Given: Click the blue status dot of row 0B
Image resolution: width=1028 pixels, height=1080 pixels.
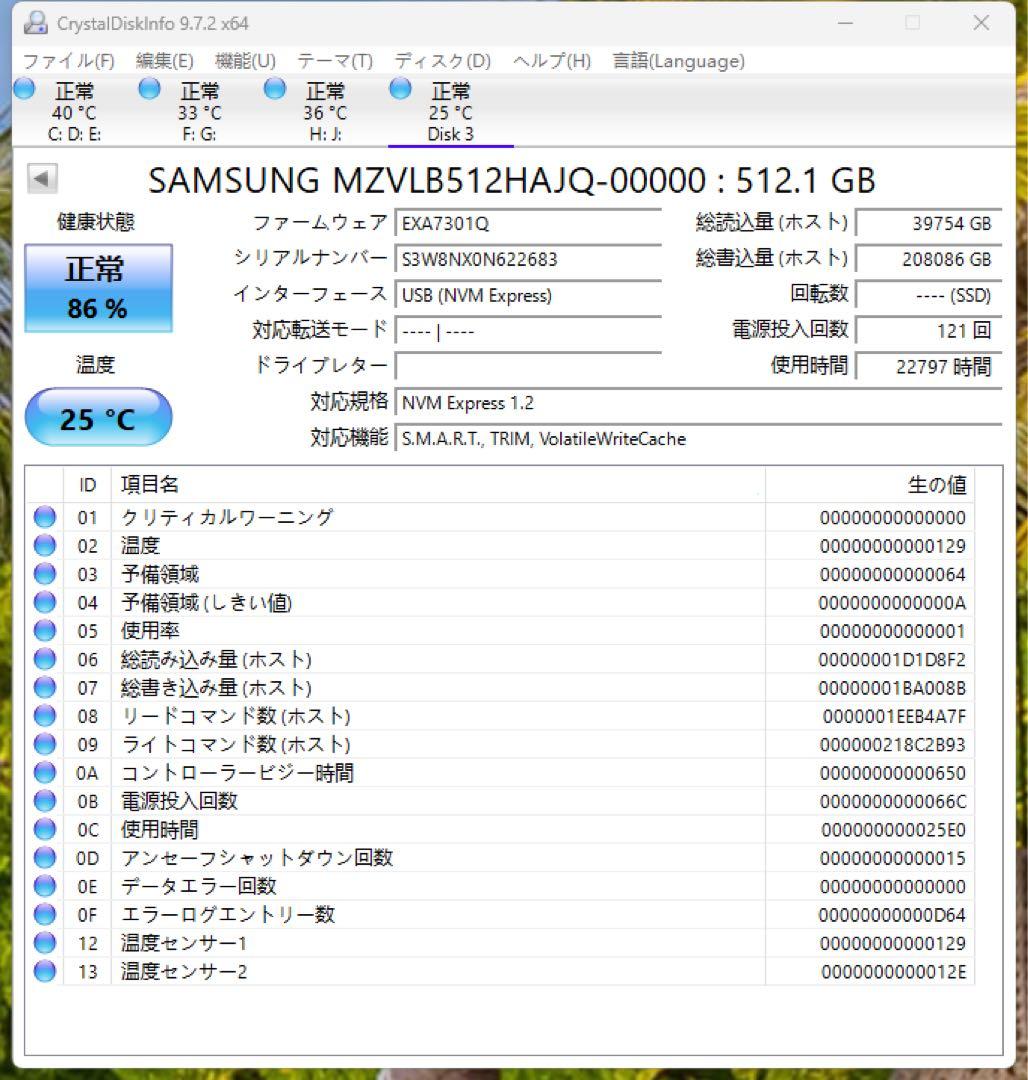Looking at the screenshot, I should (45, 801).
